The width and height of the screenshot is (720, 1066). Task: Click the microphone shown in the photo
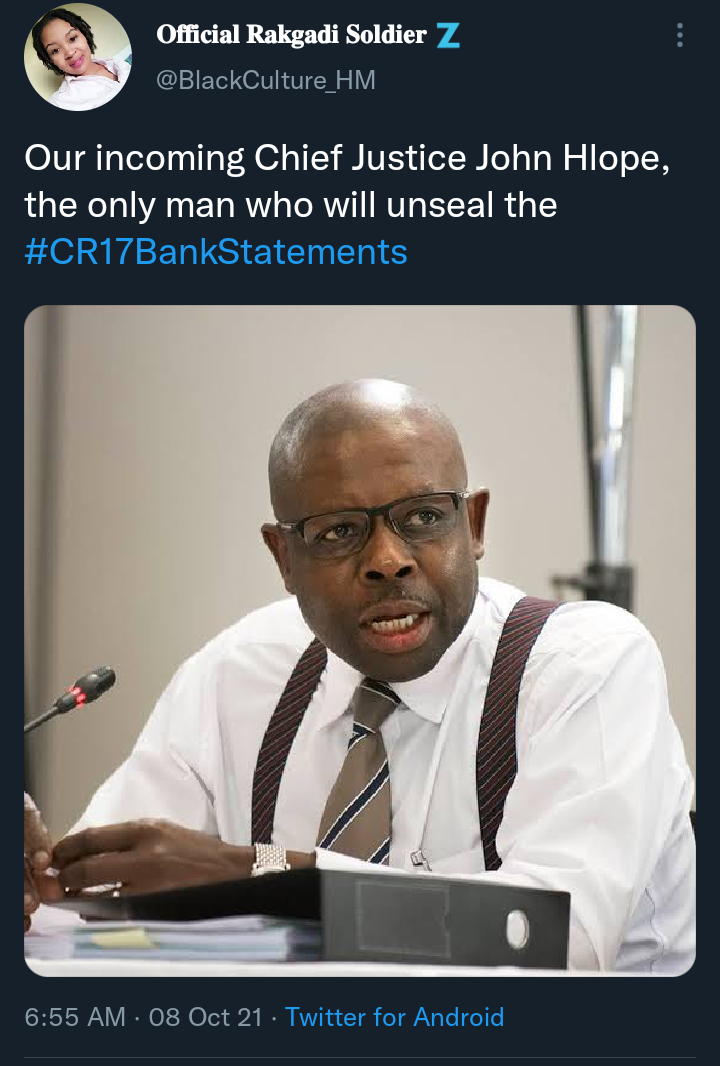click(x=70, y=698)
